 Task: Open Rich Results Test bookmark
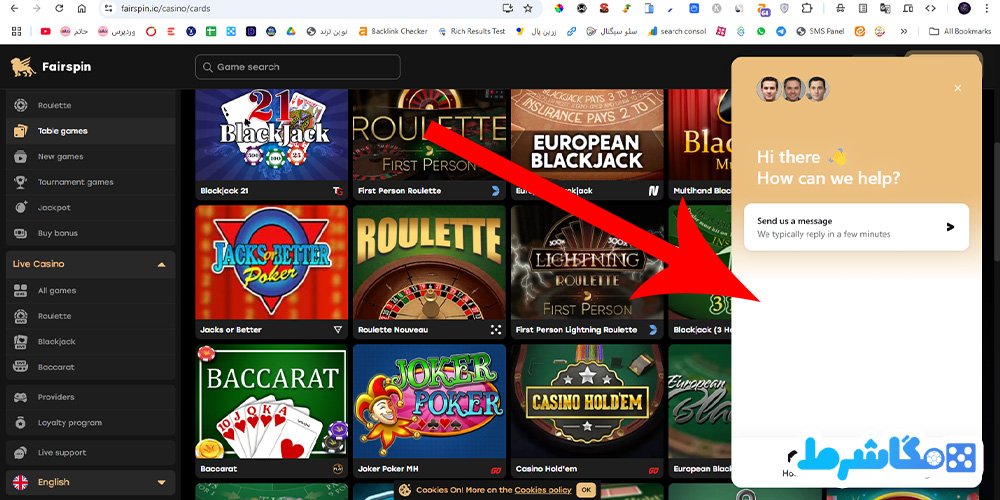[472, 31]
